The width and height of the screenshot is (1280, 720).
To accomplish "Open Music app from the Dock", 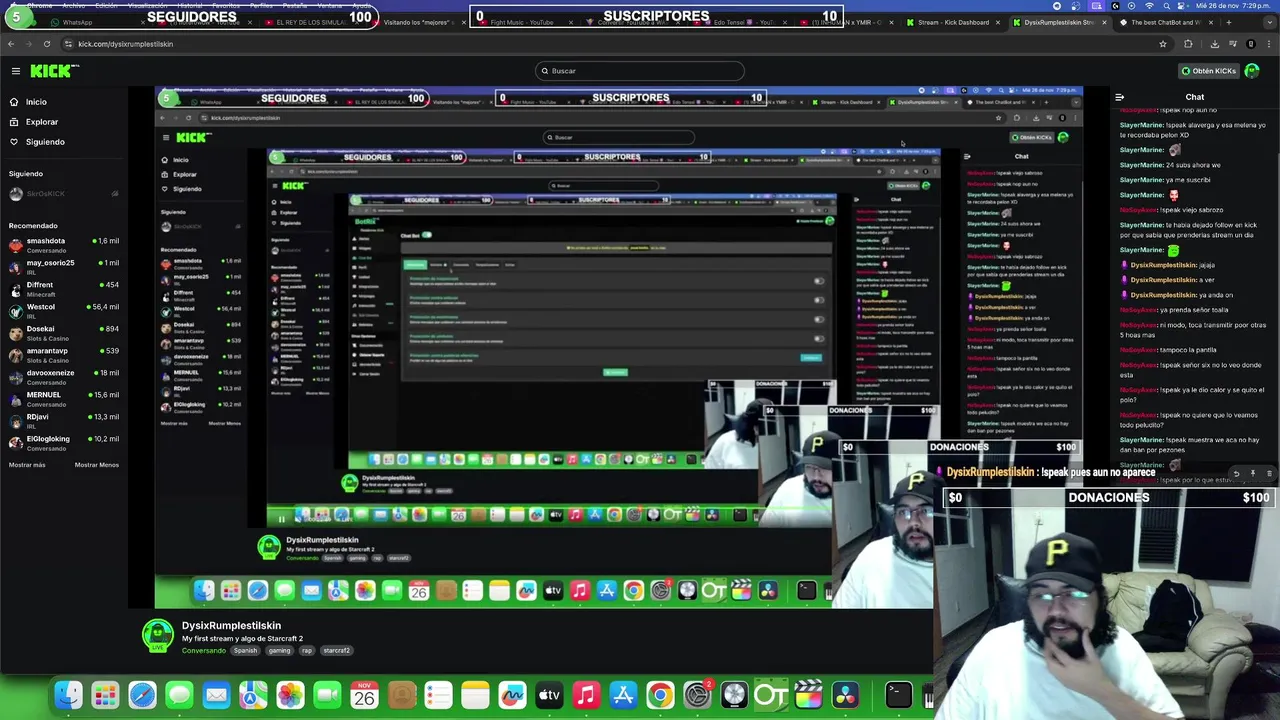I will click(x=586, y=695).
